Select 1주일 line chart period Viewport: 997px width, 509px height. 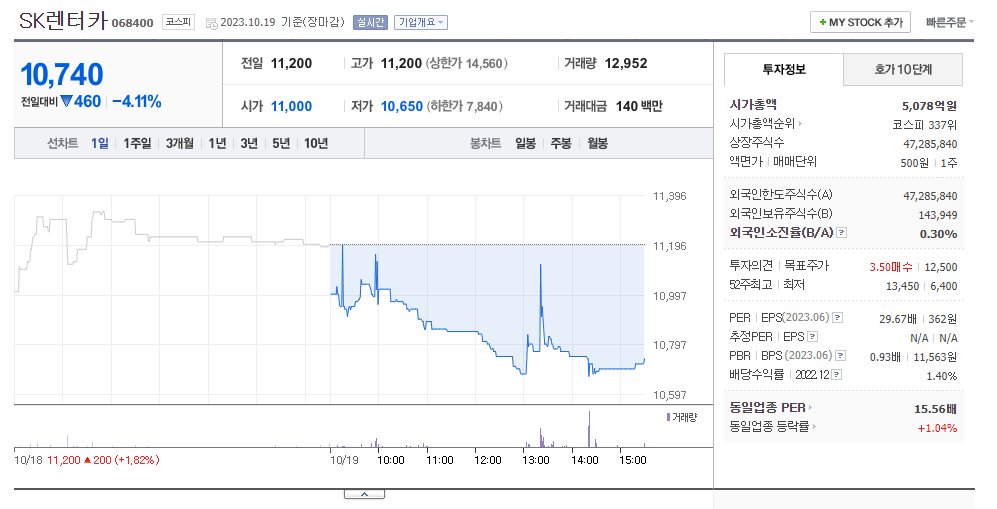coord(137,143)
